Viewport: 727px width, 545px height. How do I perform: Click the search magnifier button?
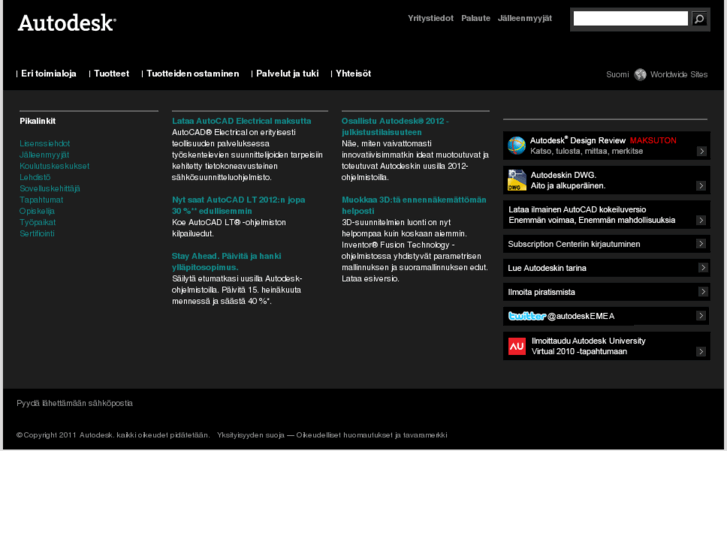pyautogui.click(x=699, y=19)
